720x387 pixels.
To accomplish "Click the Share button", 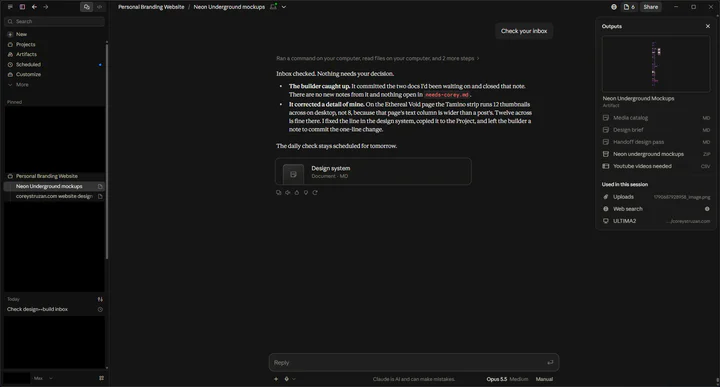I will [x=651, y=7].
